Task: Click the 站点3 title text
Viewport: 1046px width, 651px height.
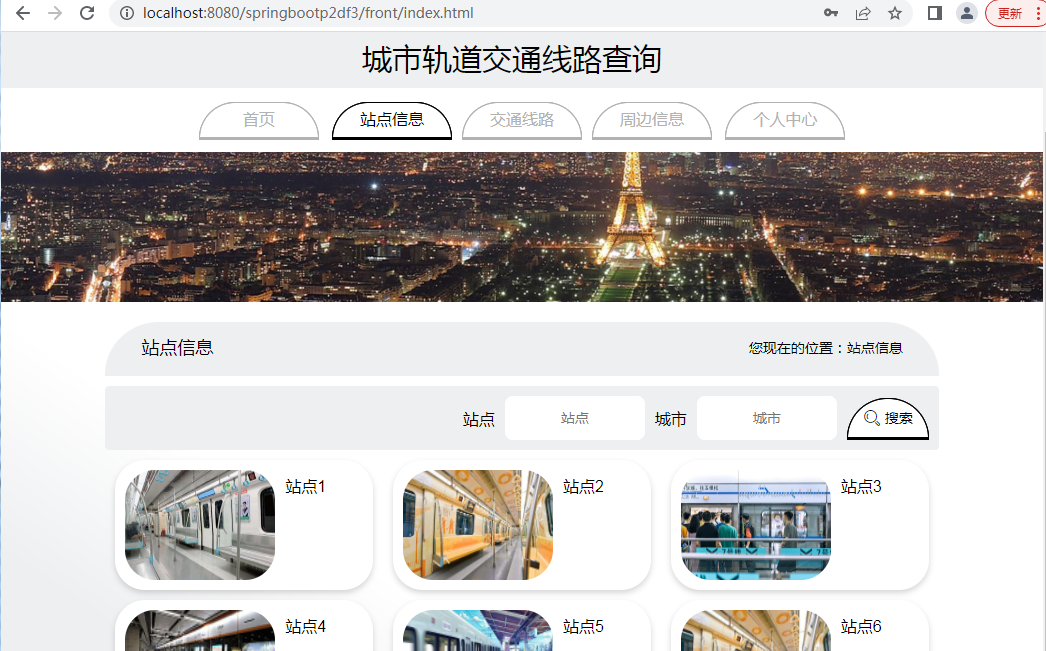Action: coord(861,487)
